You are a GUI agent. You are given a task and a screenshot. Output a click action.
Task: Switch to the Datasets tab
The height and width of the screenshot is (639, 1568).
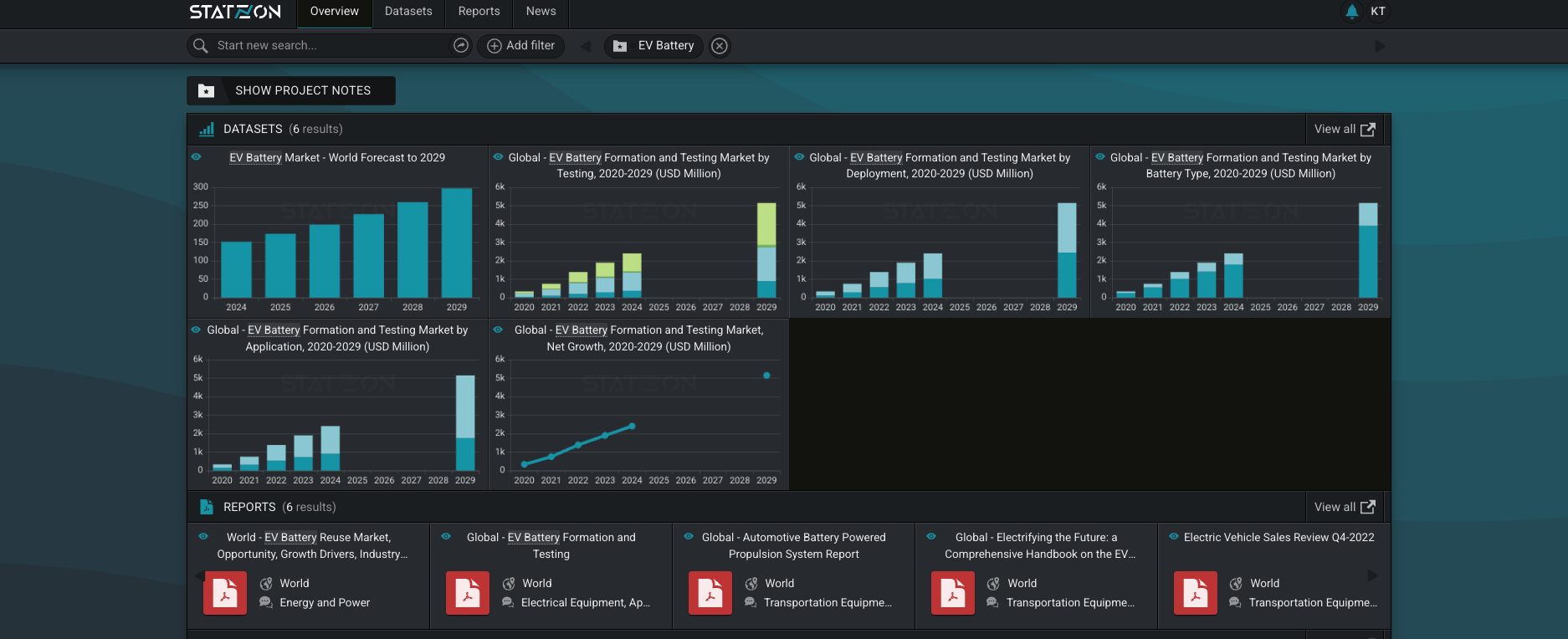tap(408, 12)
